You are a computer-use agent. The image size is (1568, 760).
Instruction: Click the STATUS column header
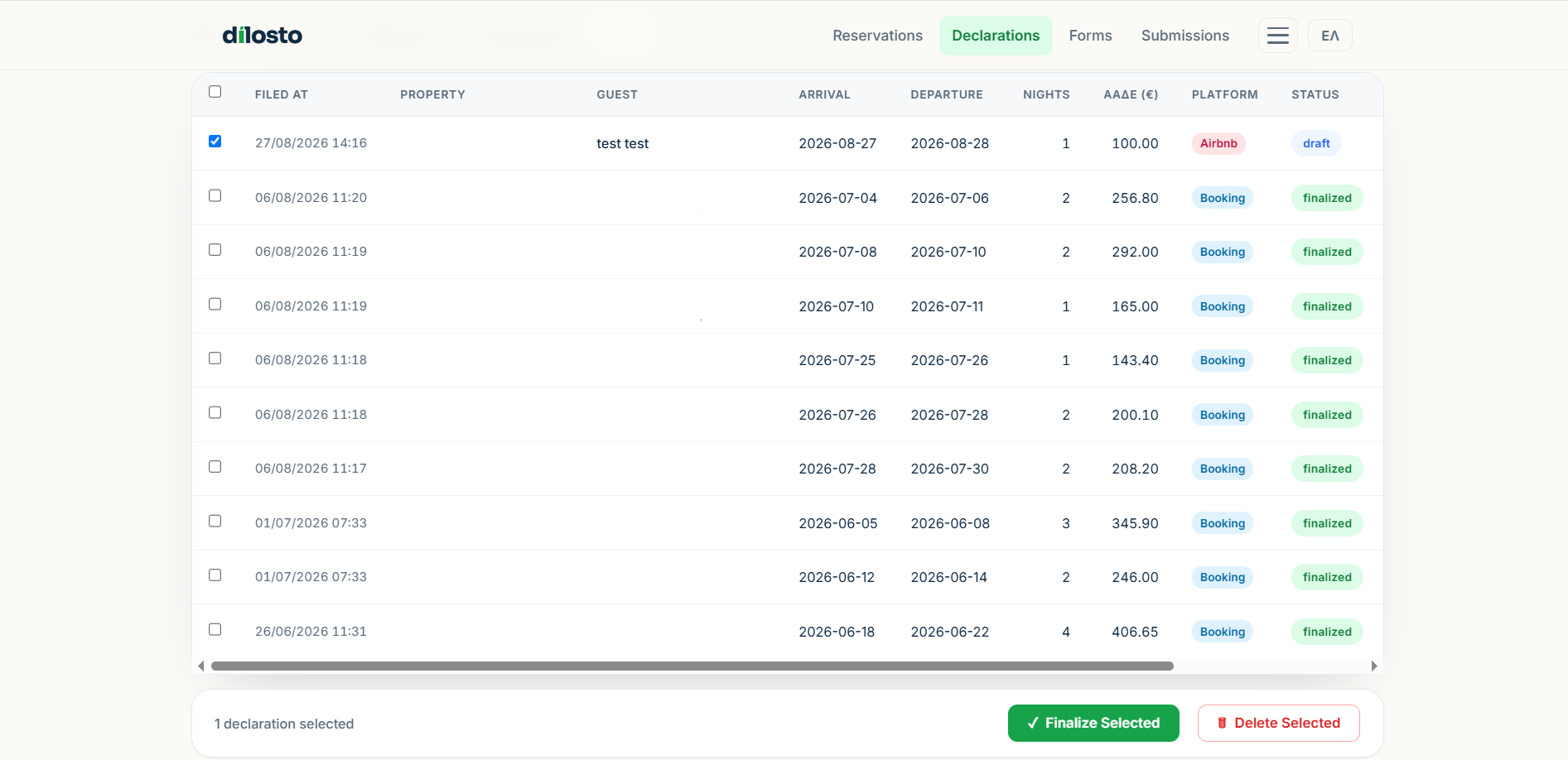pyautogui.click(x=1315, y=94)
